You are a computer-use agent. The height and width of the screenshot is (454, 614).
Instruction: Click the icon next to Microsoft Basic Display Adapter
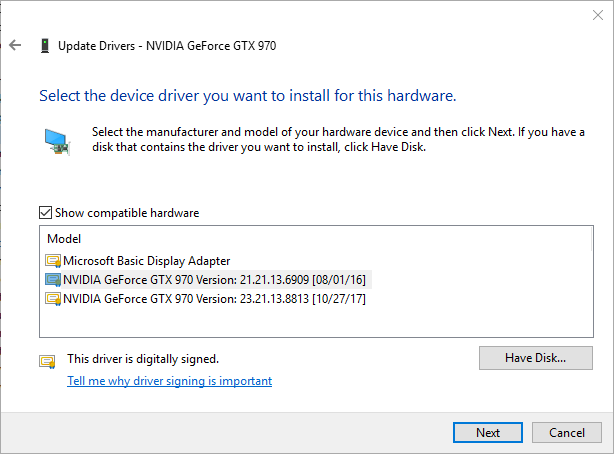point(53,261)
